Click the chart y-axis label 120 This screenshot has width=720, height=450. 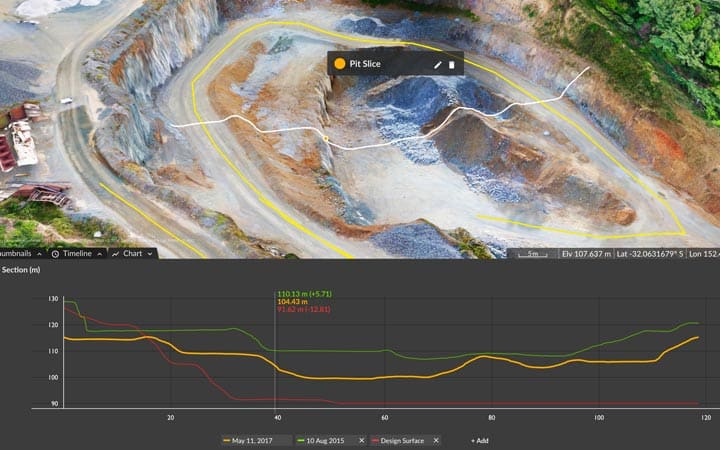point(53,325)
